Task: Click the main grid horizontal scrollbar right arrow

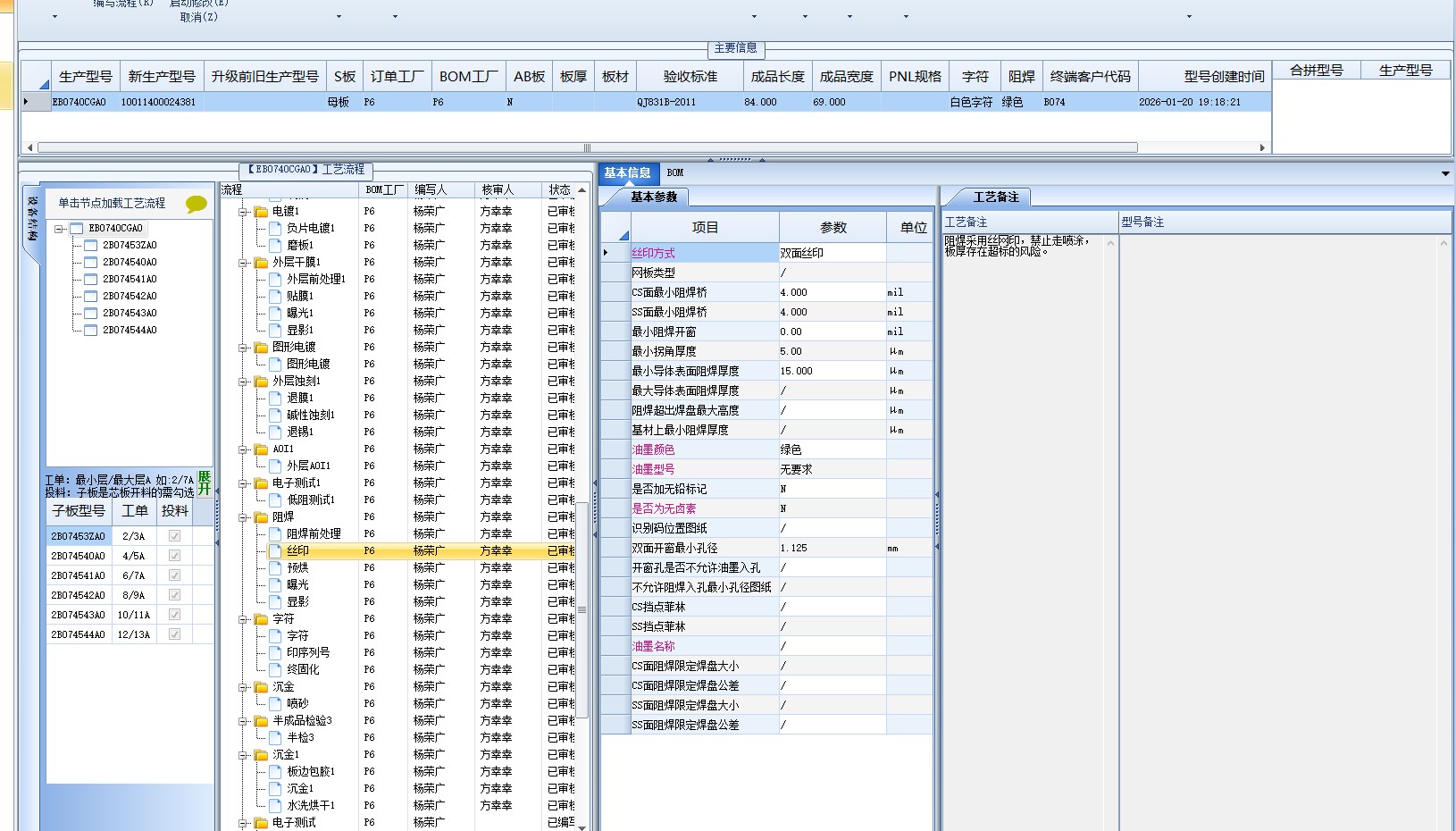Action: 1262,147
